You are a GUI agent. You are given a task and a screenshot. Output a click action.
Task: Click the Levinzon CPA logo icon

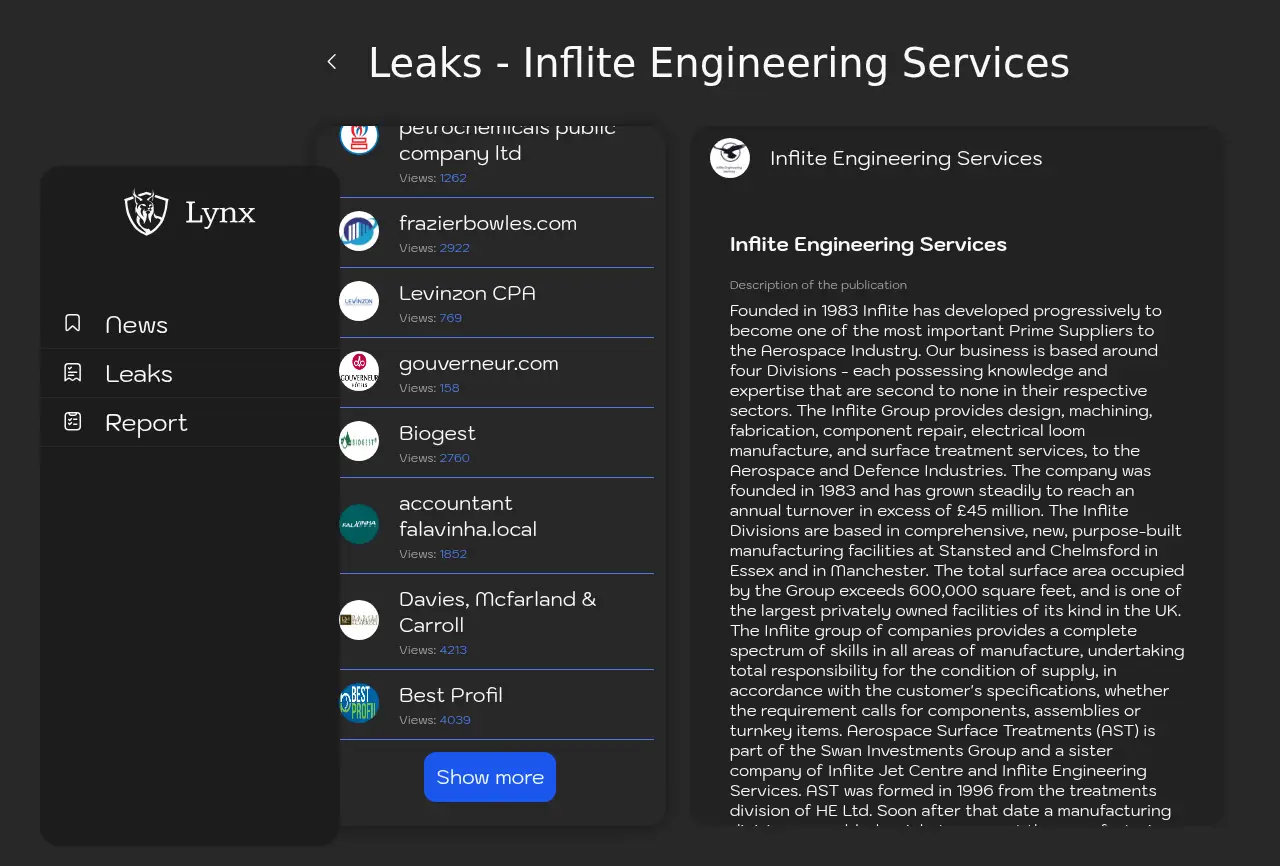(x=359, y=301)
